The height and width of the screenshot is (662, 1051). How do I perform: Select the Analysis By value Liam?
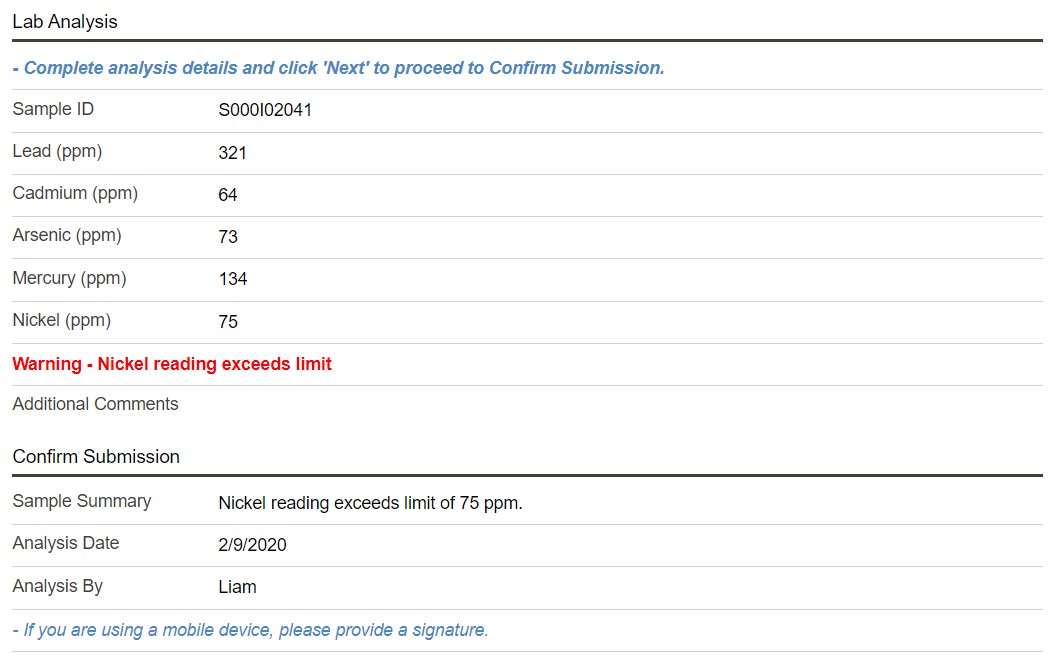click(x=237, y=587)
